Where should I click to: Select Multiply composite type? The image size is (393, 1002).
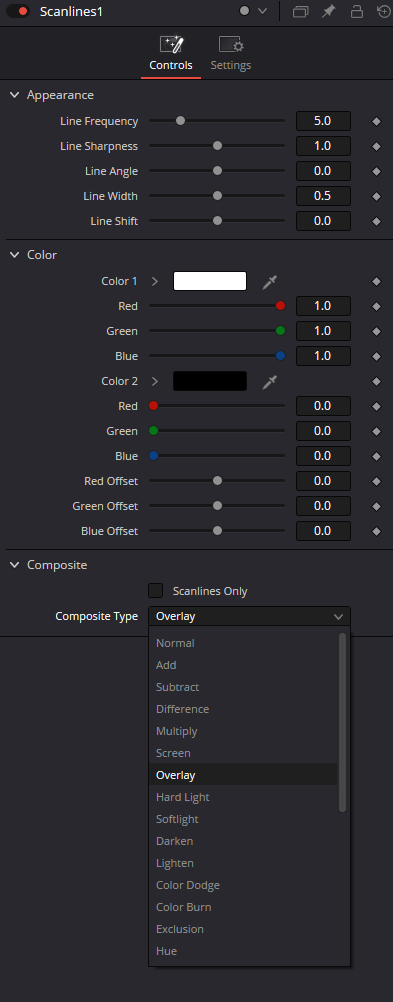[243, 731]
